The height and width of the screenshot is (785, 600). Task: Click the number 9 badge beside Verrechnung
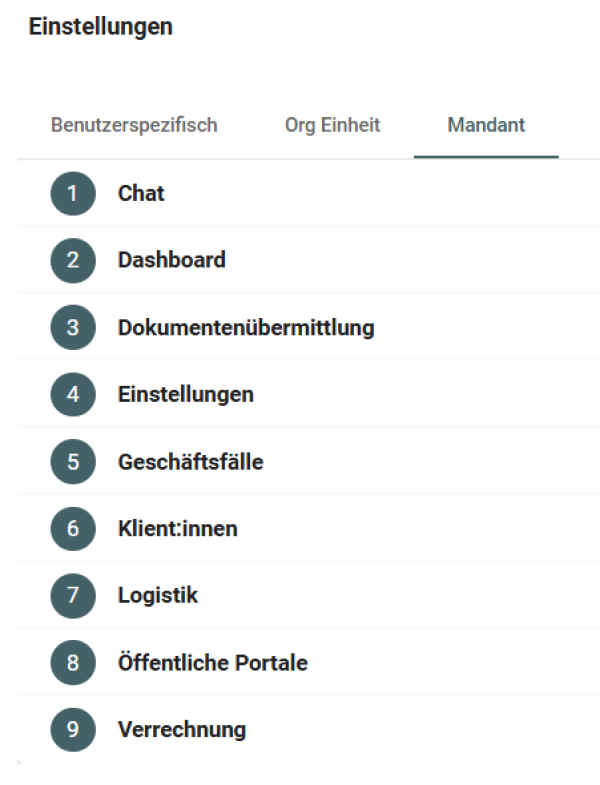(72, 730)
